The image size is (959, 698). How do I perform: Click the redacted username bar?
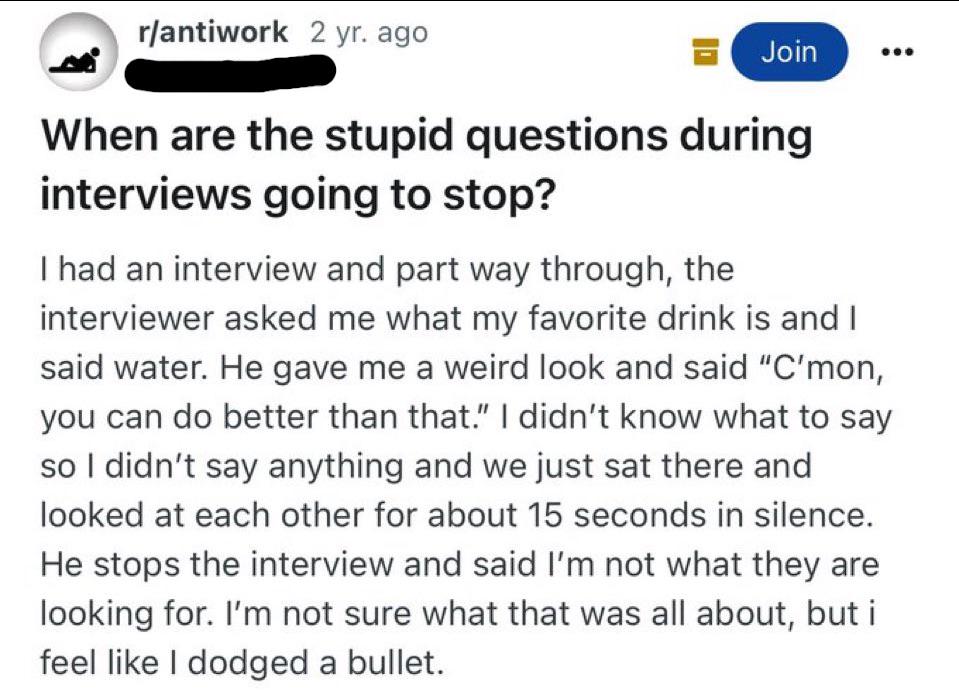(x=233, y=74)
